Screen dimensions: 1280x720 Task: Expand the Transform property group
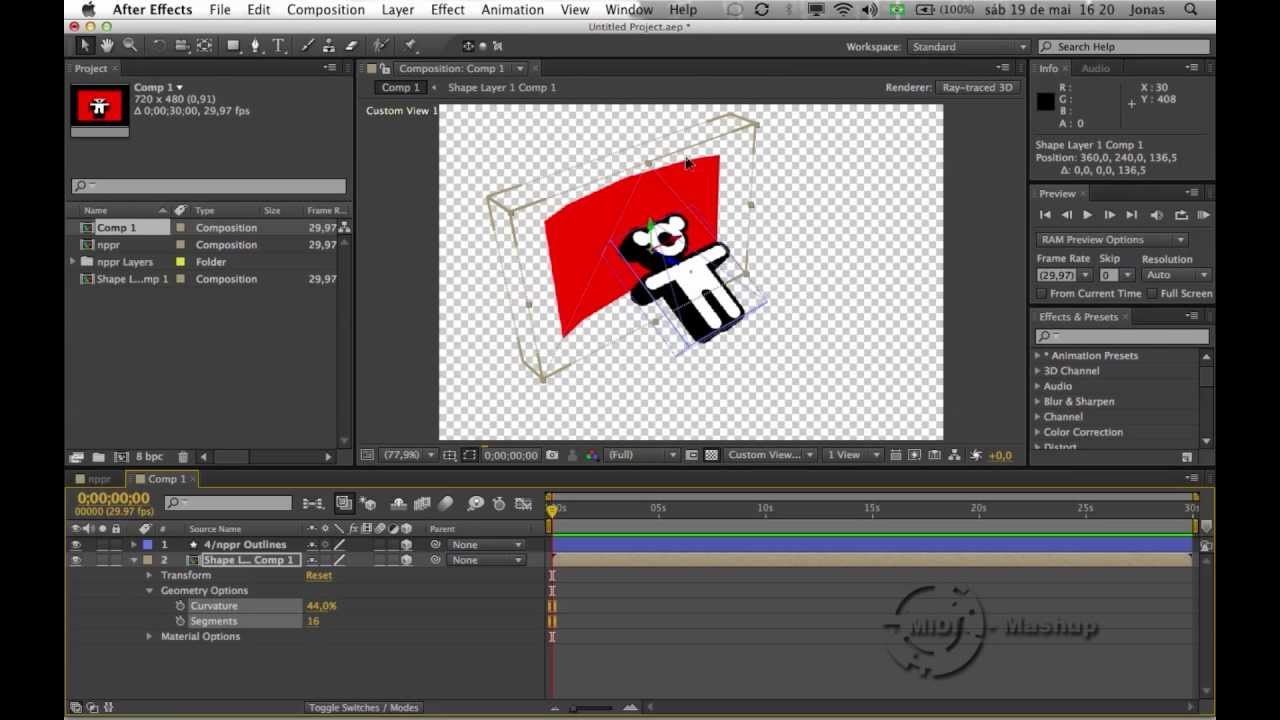pyautogui.click(x=149, y=575)
